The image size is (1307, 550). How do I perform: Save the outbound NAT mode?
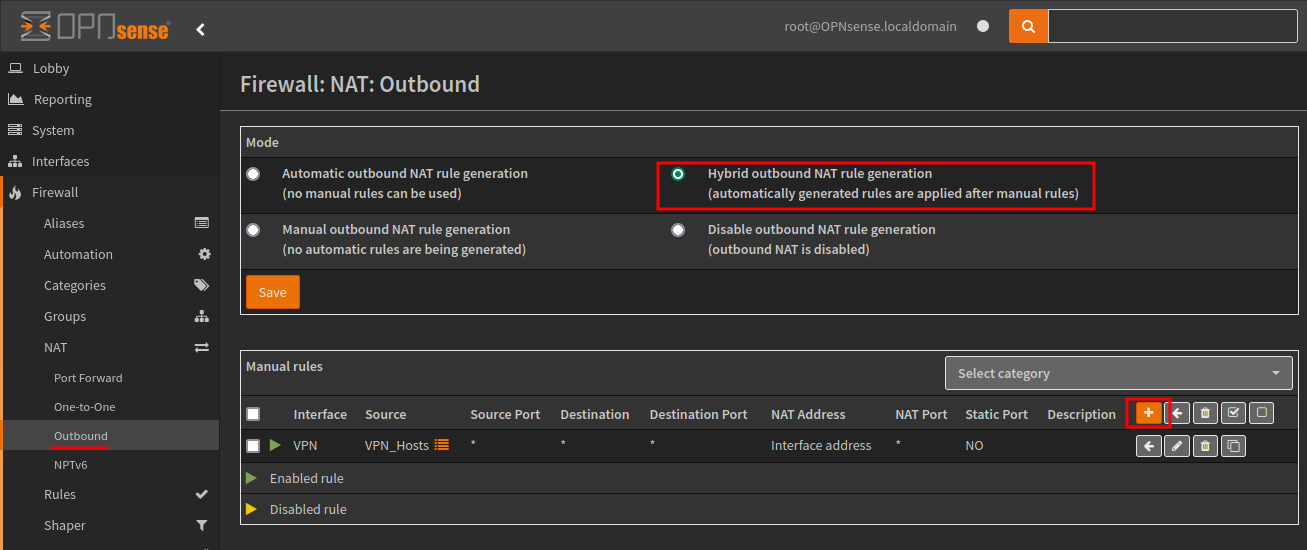point(272,292)
